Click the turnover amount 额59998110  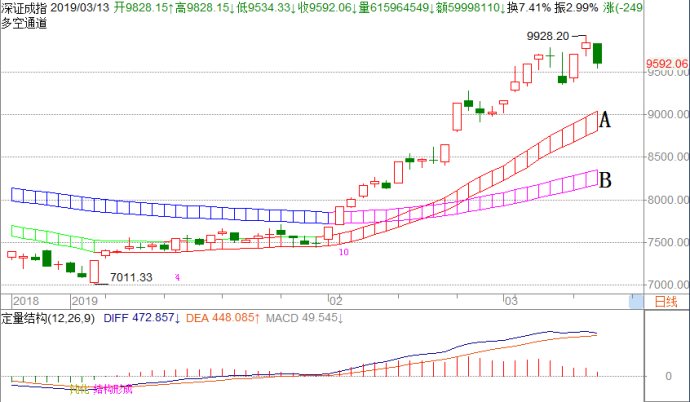pyautogui.click(x=469, y=7)
